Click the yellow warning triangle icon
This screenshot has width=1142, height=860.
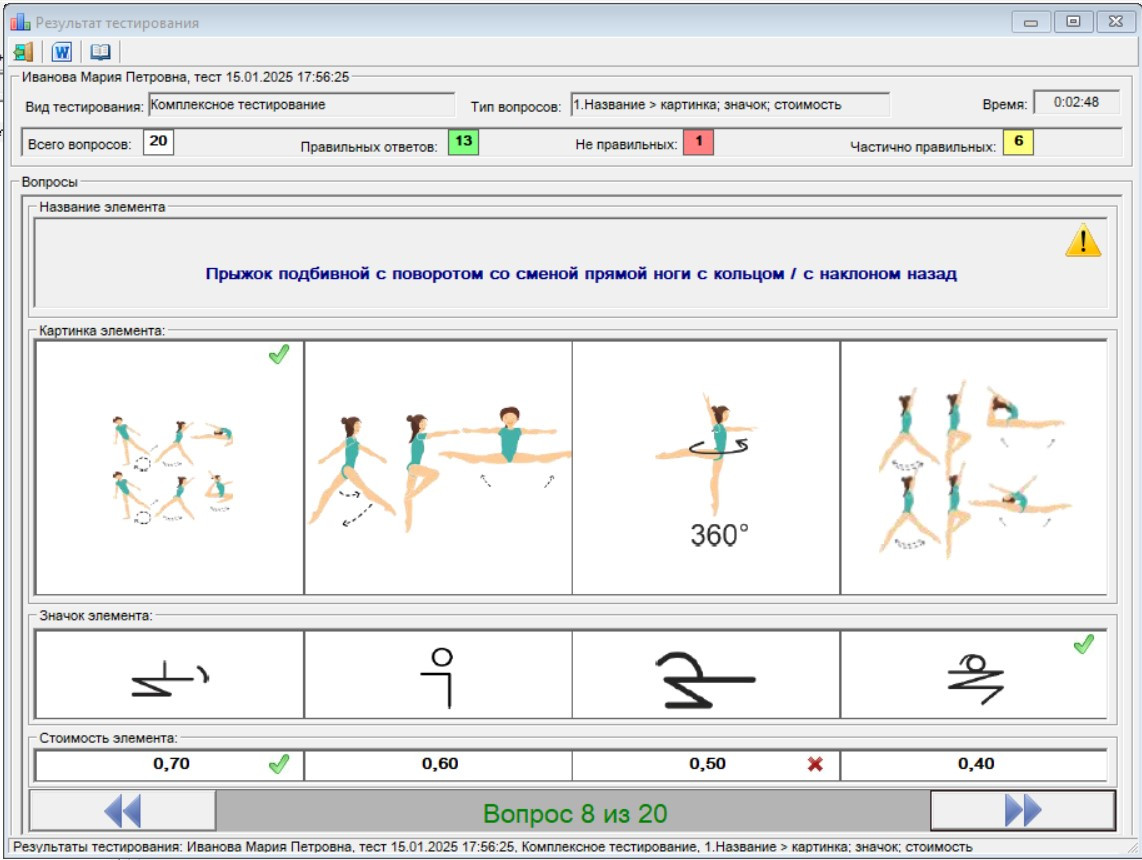[x=1083, y=241]
